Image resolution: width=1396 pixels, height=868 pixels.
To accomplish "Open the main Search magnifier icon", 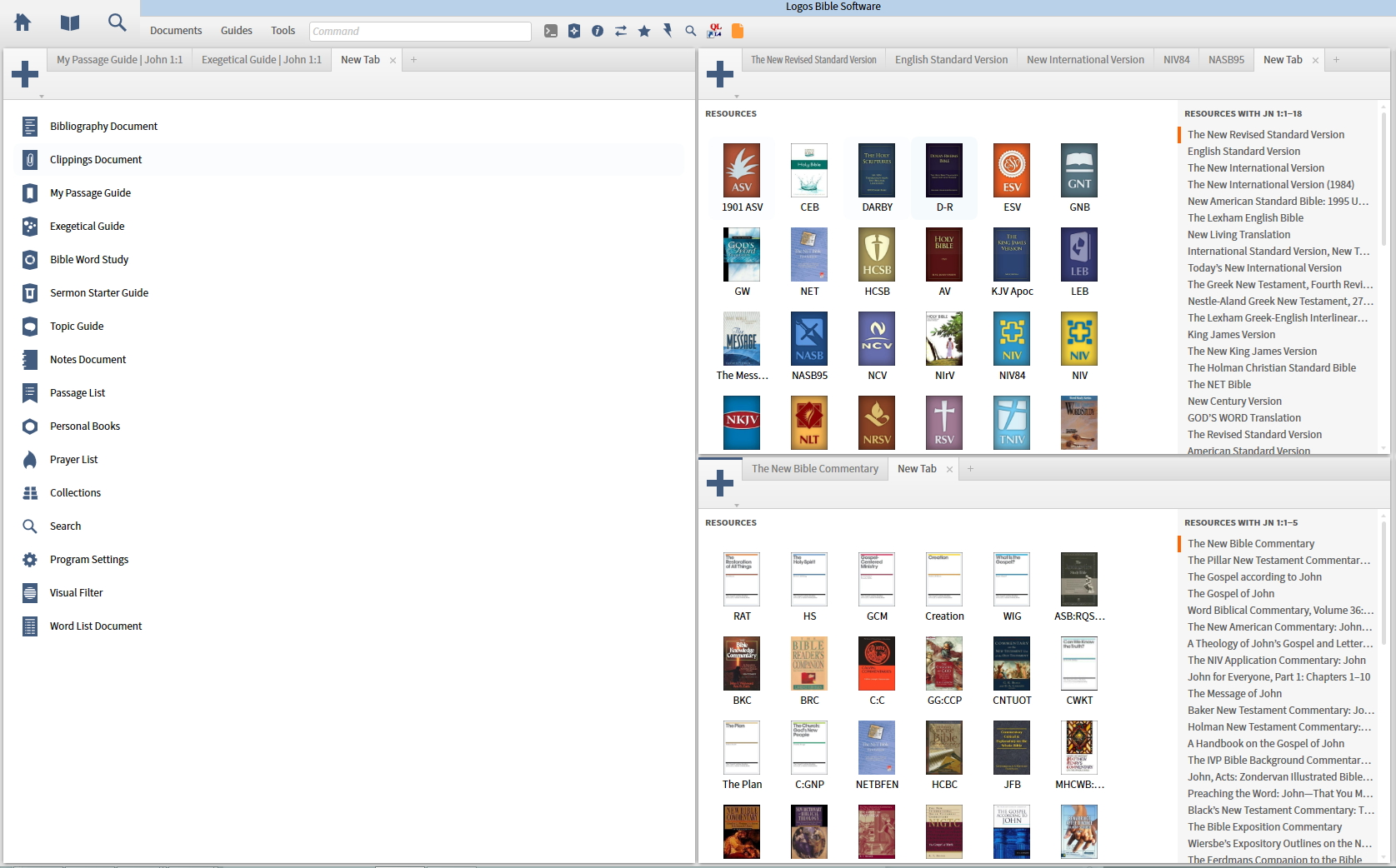I will [118, 22].
